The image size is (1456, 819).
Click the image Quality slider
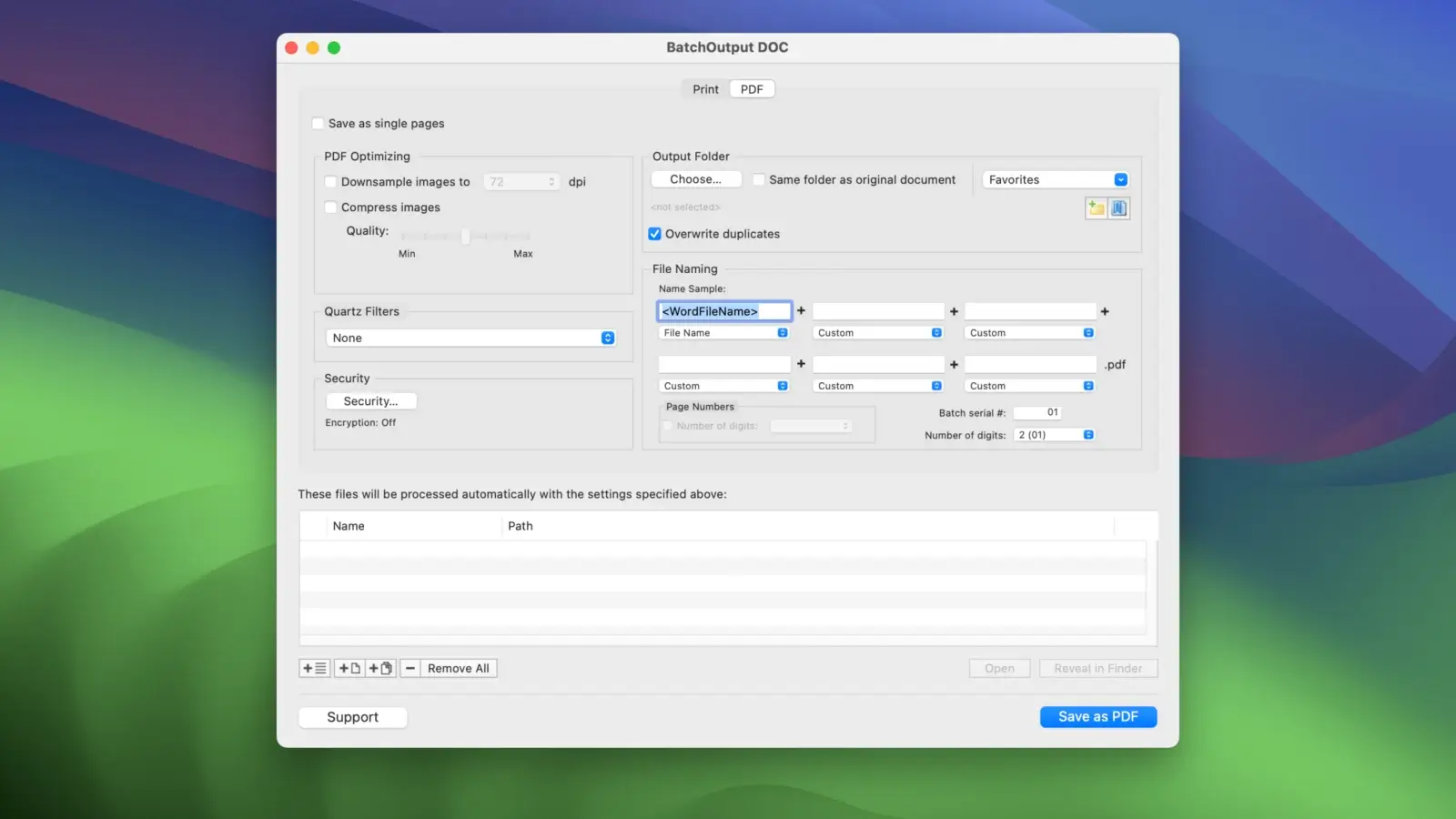tap(465, 237)
